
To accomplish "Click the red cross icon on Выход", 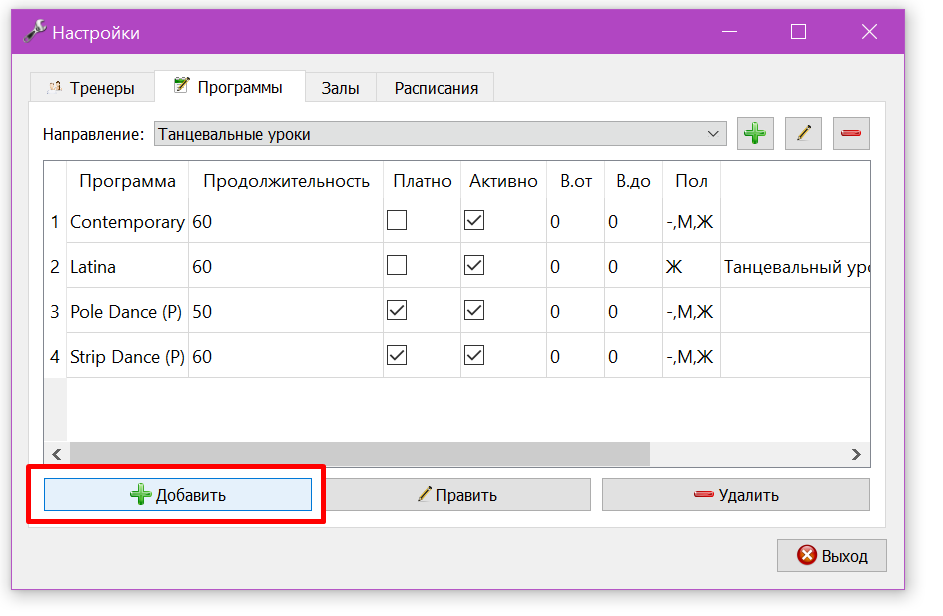I will point(806,555).
